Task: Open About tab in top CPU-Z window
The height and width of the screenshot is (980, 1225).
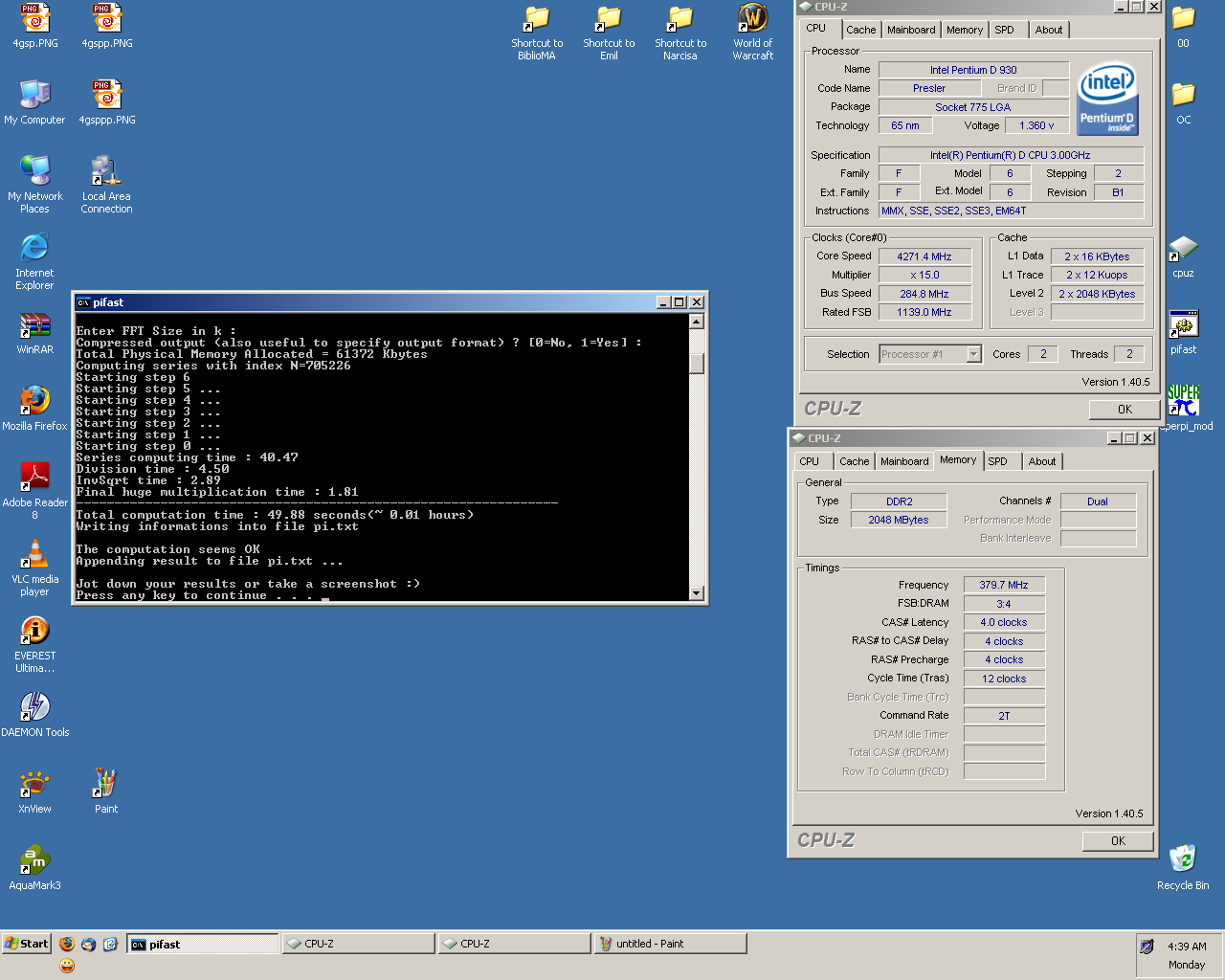Action: 1049,30
